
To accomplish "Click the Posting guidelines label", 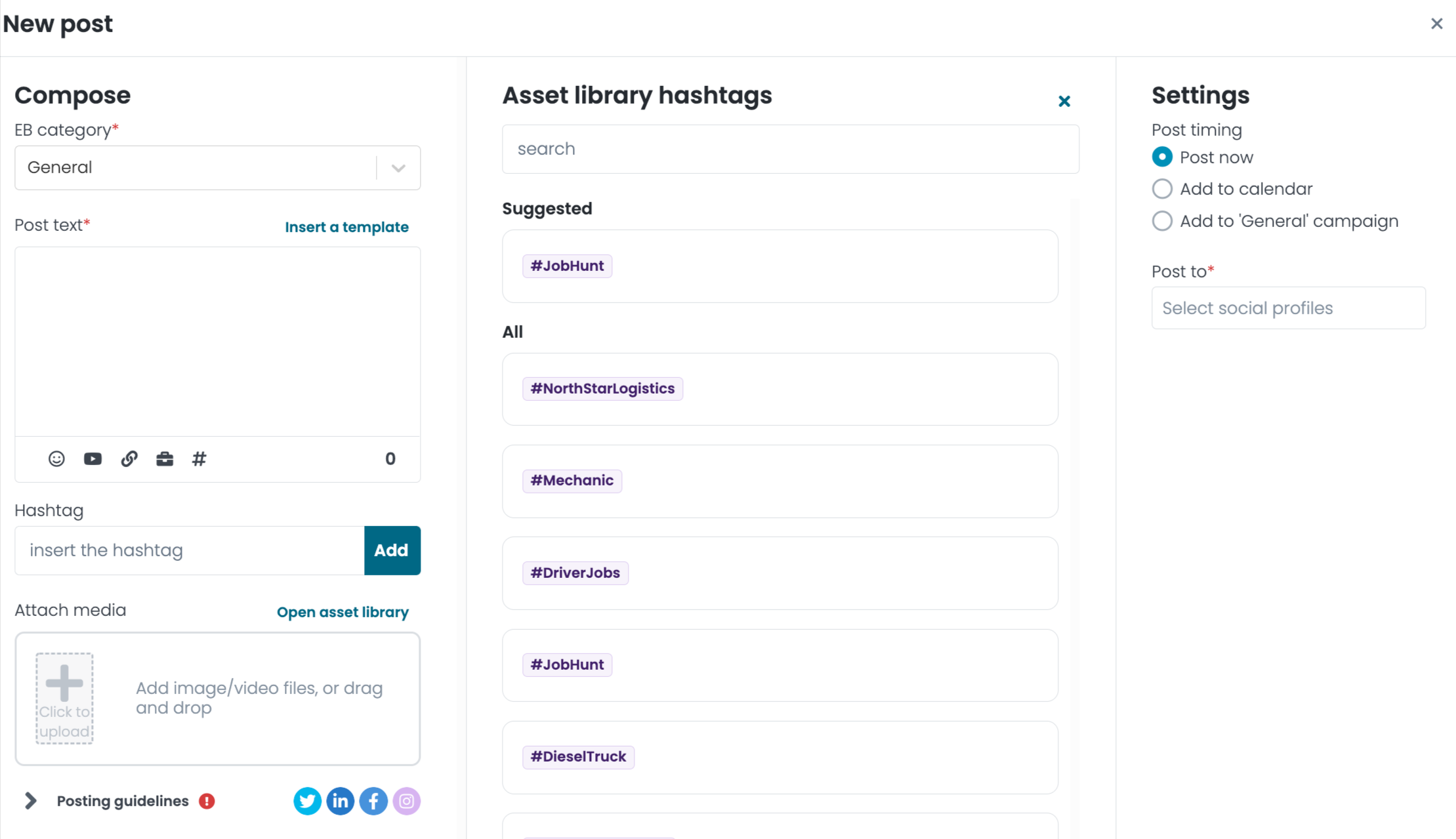I will coord(123,801).
